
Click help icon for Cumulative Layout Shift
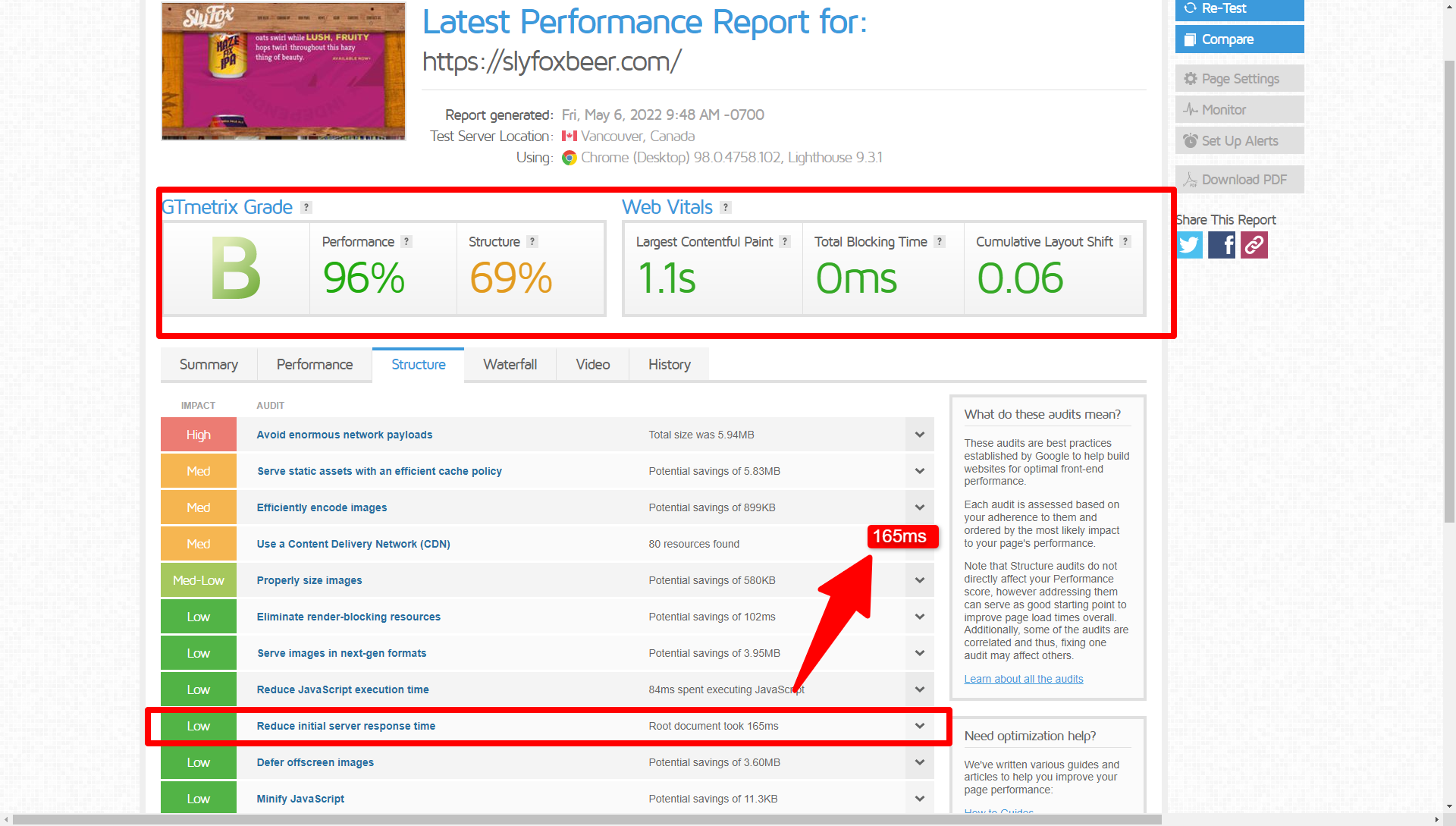click(1125, 241)
